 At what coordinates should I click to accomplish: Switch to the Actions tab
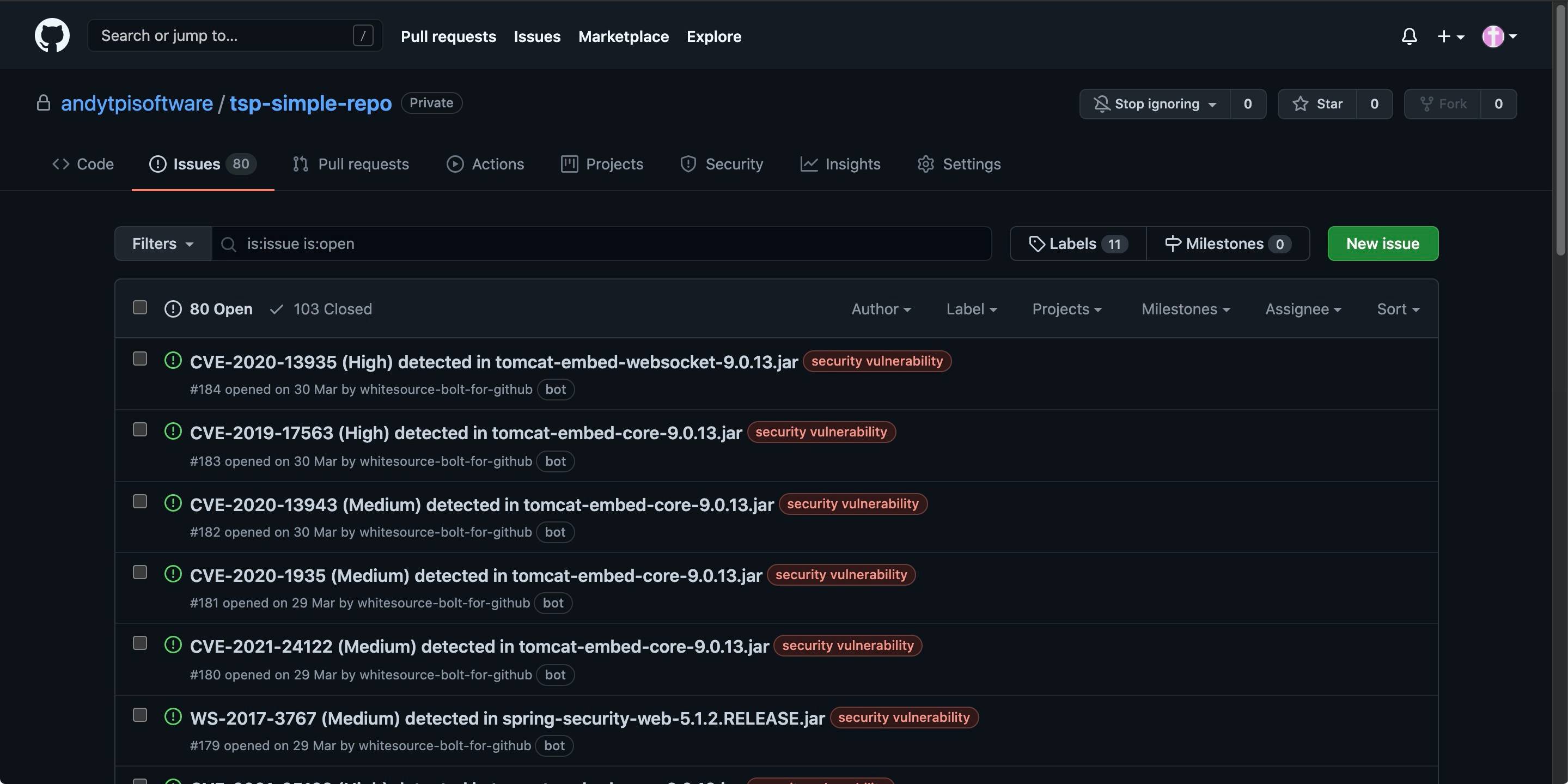tap(485, 164)
